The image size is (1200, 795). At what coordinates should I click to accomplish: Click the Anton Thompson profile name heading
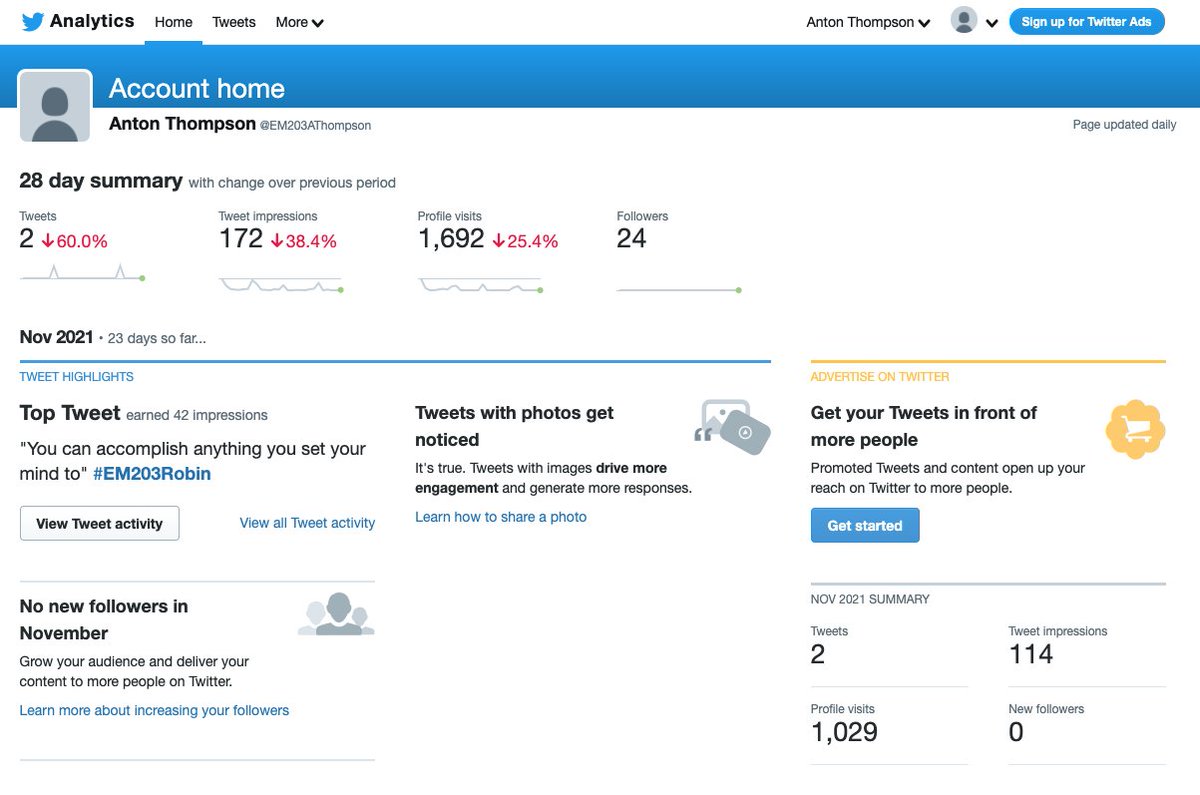point(182,124)
